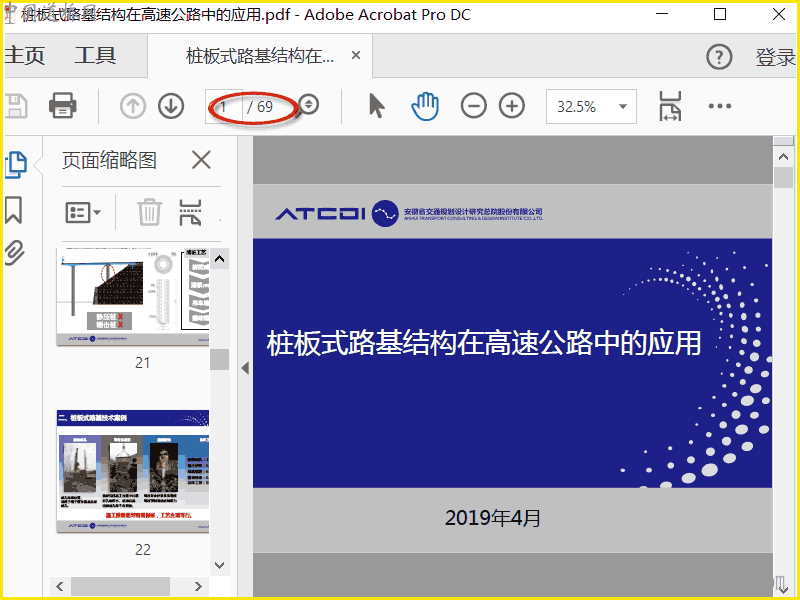Click the slide title 桩板式路基结构在高速公路中的应用
The image size is (800, 600).
484,342
